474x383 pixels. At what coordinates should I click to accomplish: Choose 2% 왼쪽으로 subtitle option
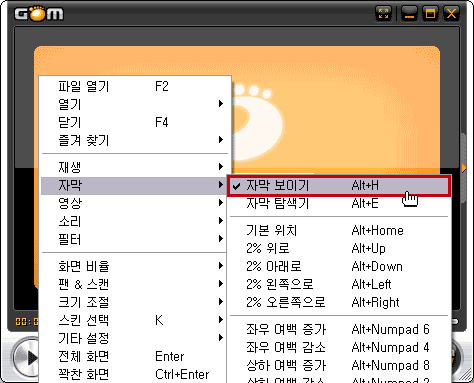(x=339, y=284)
